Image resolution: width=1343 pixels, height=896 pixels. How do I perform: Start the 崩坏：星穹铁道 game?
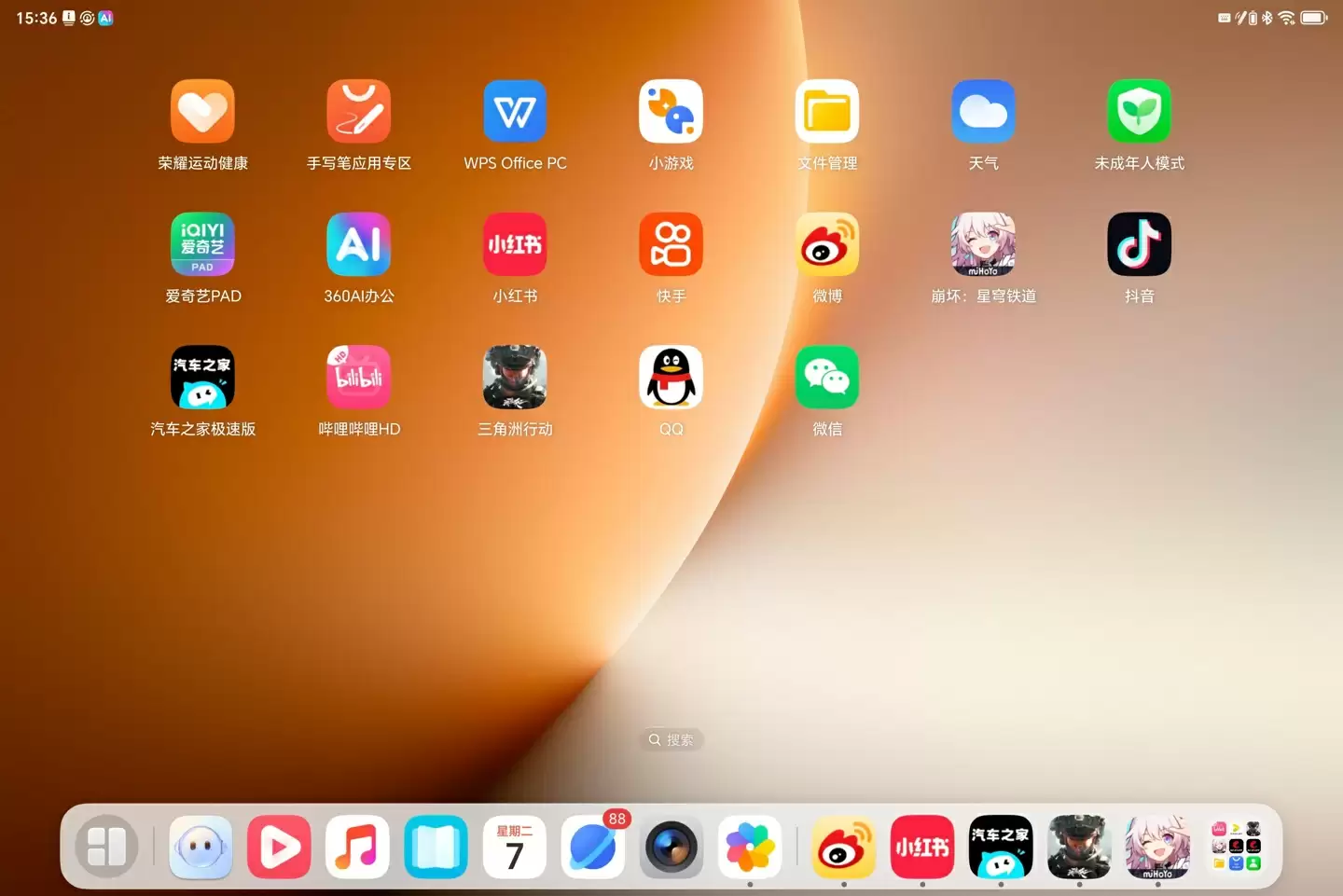click(x=983, y=244)
